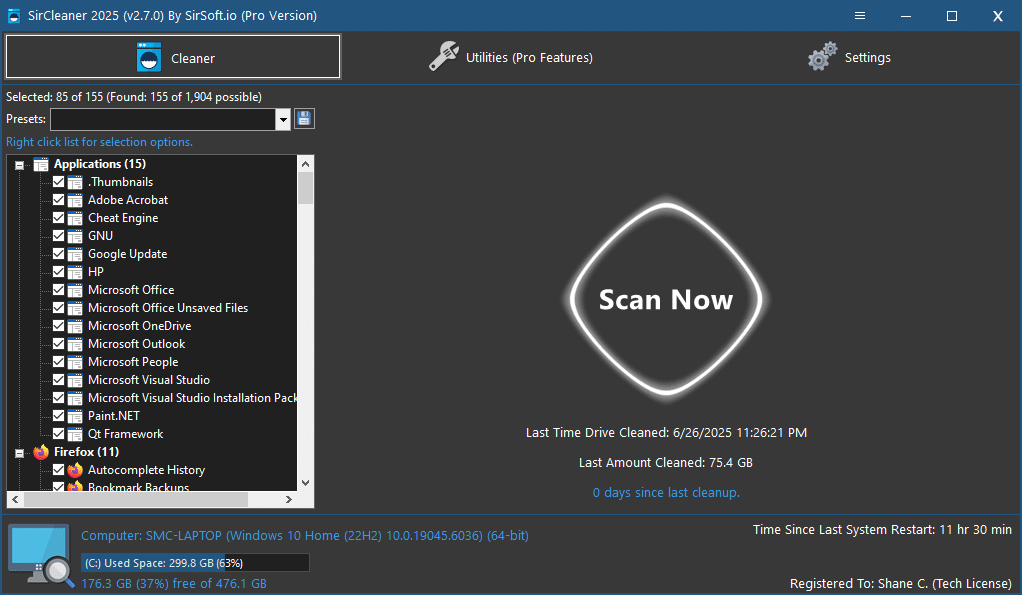
Task: Click the SirCleaner app icon in title bar
Action: pyautogui.click(x=14, y=16)
